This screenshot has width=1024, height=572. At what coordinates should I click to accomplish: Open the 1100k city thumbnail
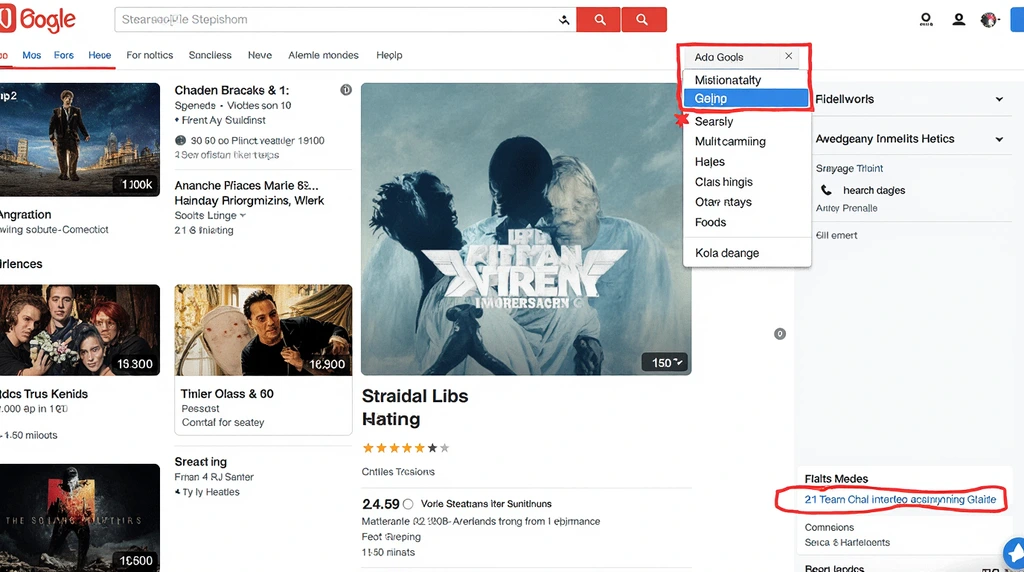[80, 140]
